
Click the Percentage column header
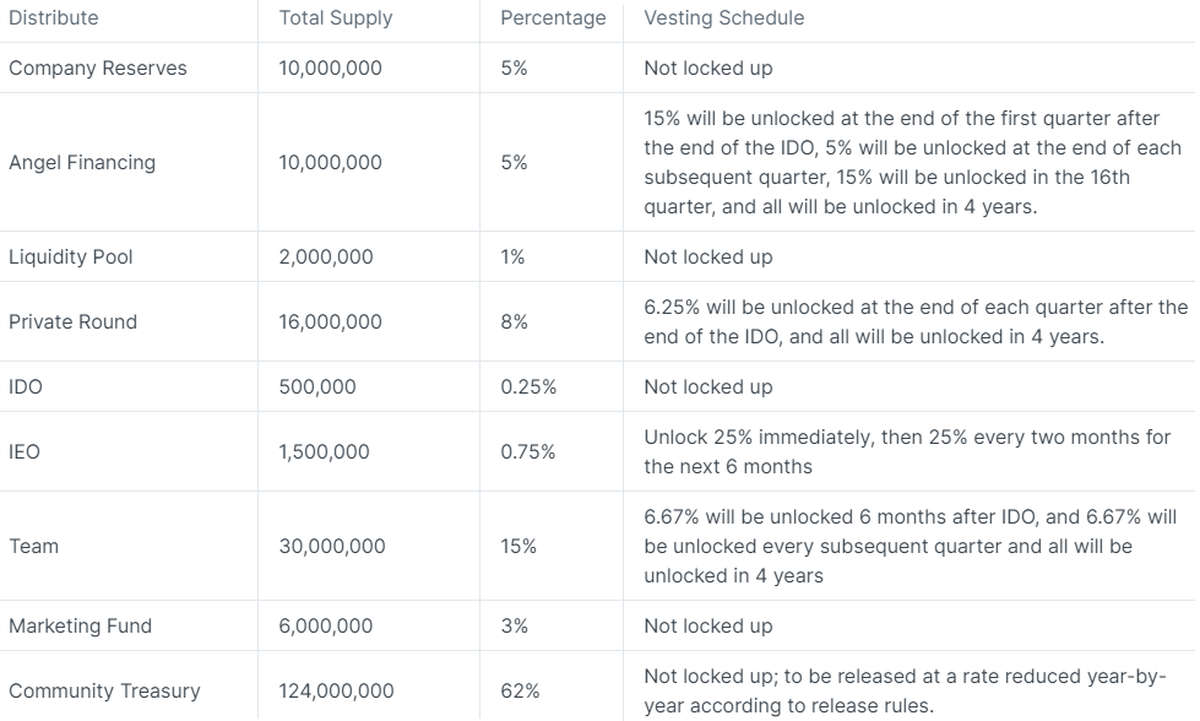(553, 18)
